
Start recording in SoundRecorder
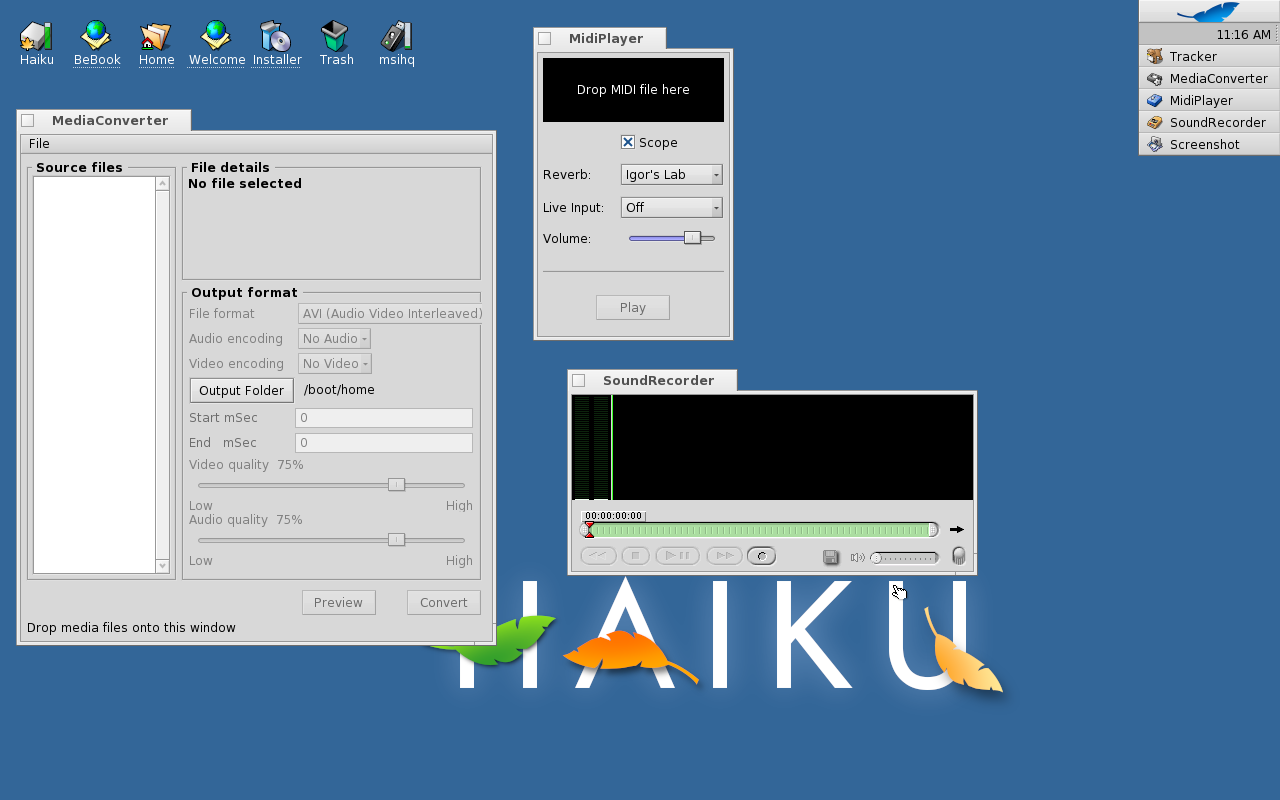pyautogui.click(x=761, y=556)
